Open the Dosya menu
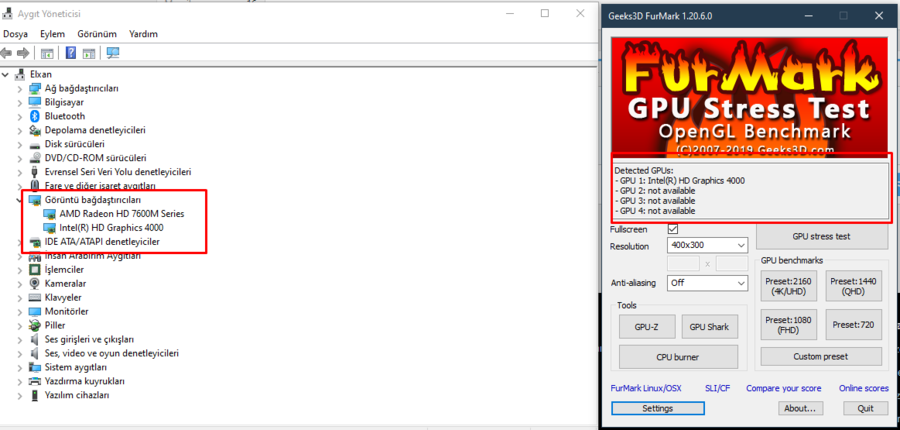Image resolution: width=900 pixels, height=430 pixels. pyautogui.click(x=15, y=34)
